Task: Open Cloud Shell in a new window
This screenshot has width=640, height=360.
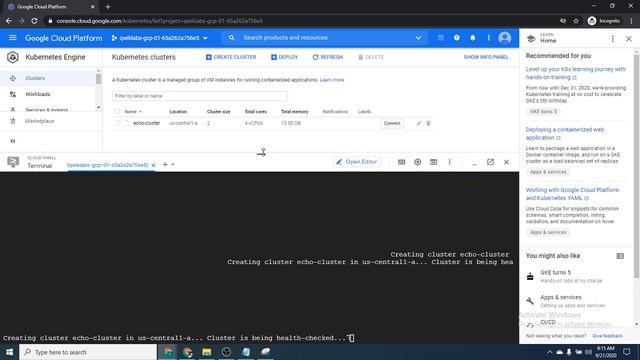Action: [x=490, y=162]
